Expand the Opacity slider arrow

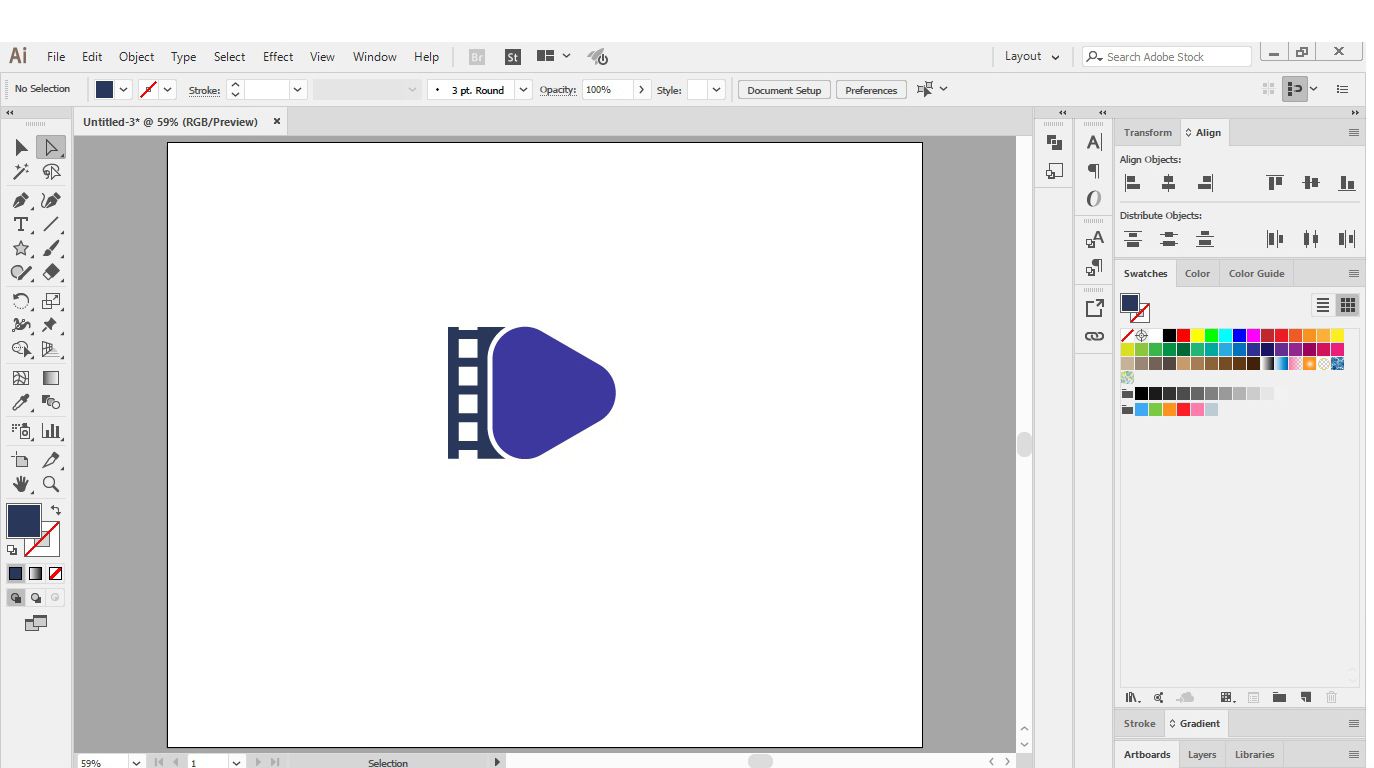(642, 90)
